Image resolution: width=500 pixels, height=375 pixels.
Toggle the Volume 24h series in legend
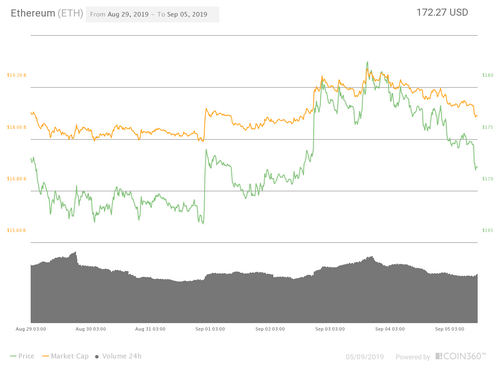tap(118, 356)
